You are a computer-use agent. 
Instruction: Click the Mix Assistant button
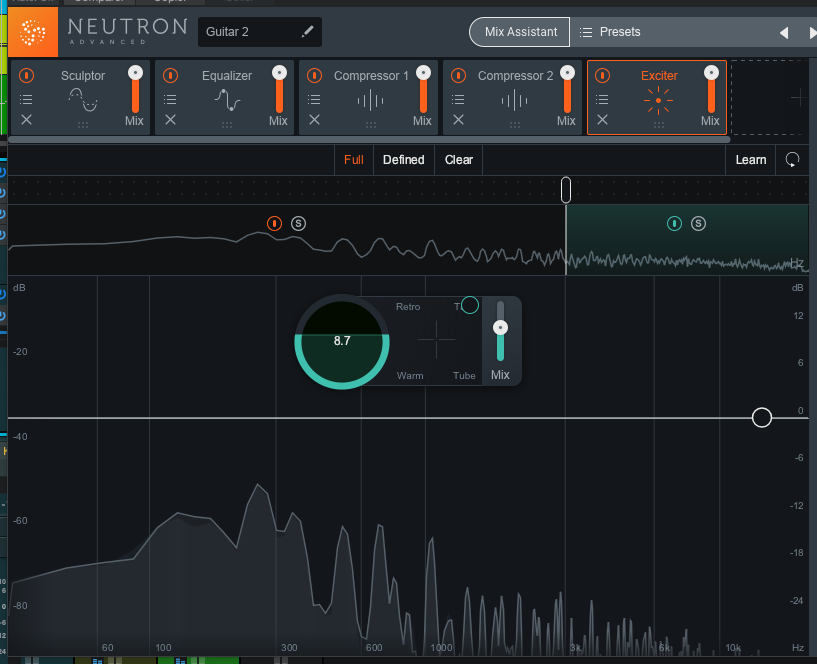[518, 31]
